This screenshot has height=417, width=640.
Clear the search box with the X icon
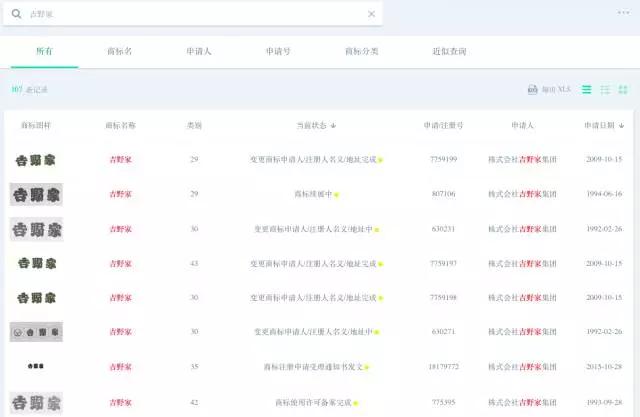[371, 14]
